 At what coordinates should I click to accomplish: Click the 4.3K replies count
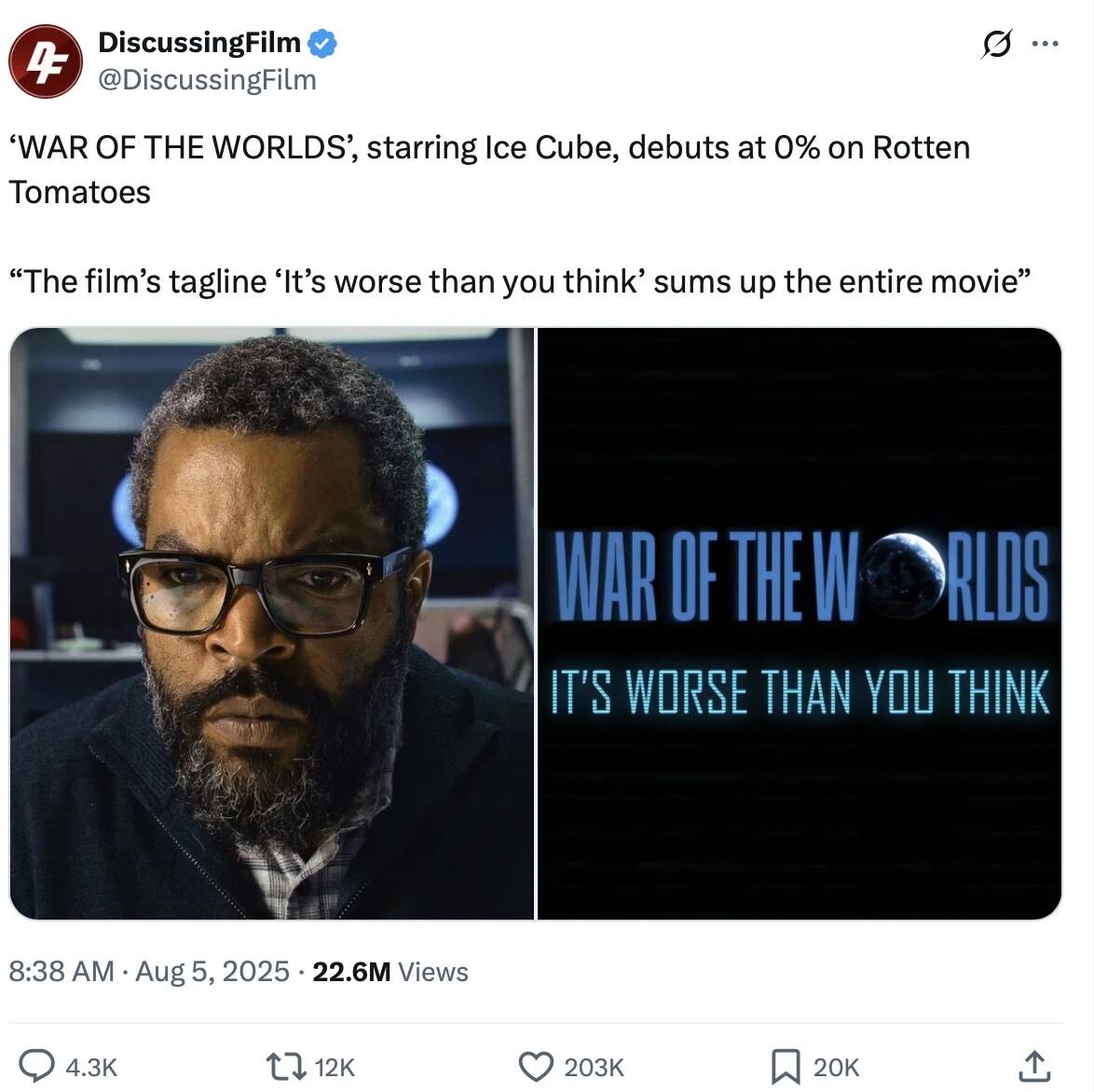(x=91, y=1067)
